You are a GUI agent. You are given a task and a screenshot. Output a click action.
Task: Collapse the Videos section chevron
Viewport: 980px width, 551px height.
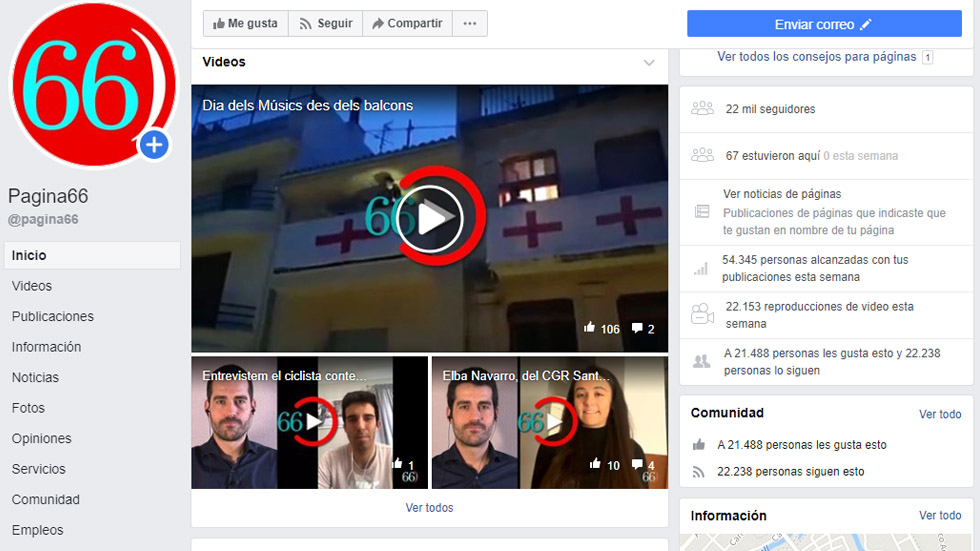pos(649,63)
